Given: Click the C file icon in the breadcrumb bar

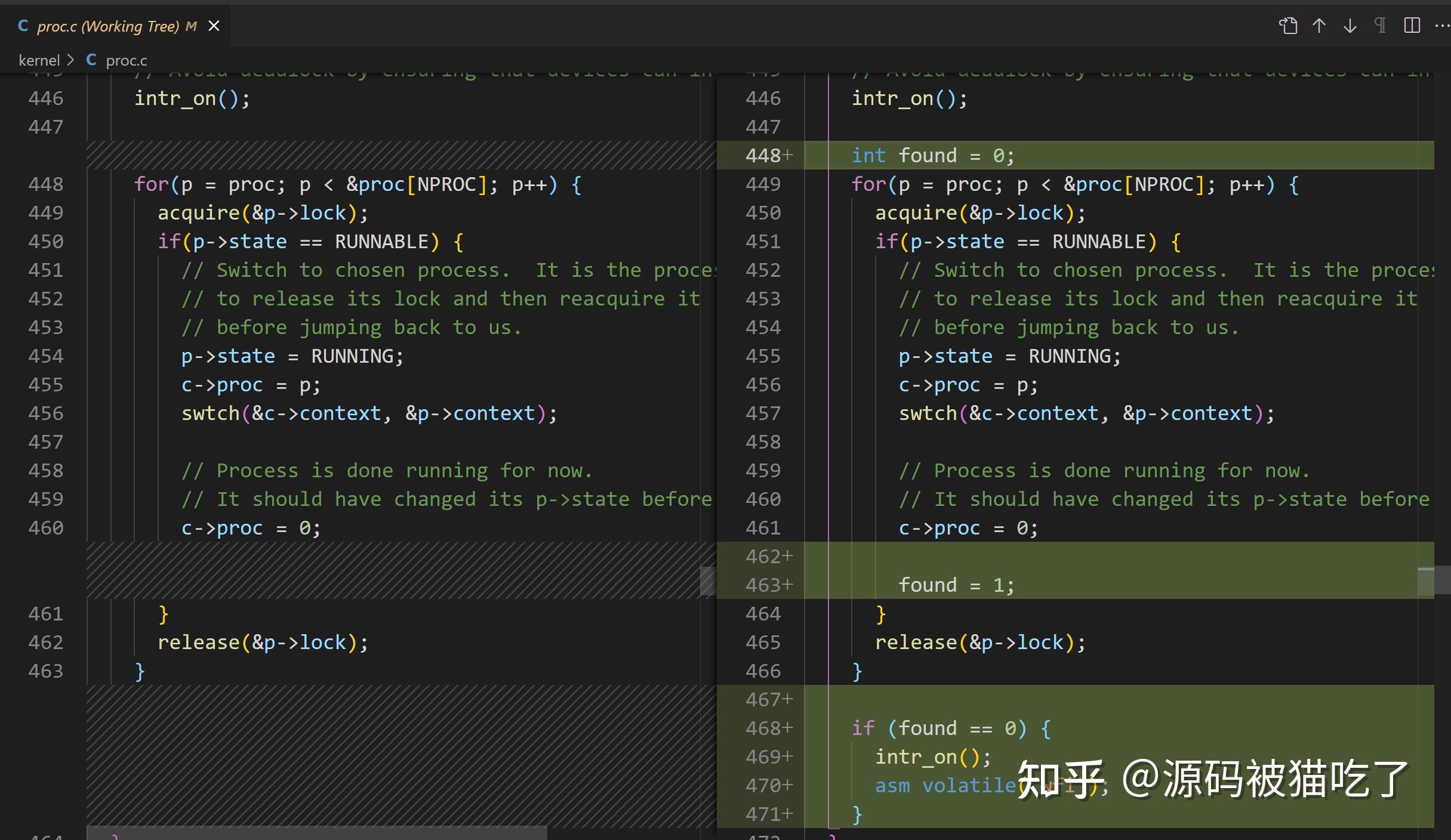Looking at the screenshot, I should [x=91, y=59].
